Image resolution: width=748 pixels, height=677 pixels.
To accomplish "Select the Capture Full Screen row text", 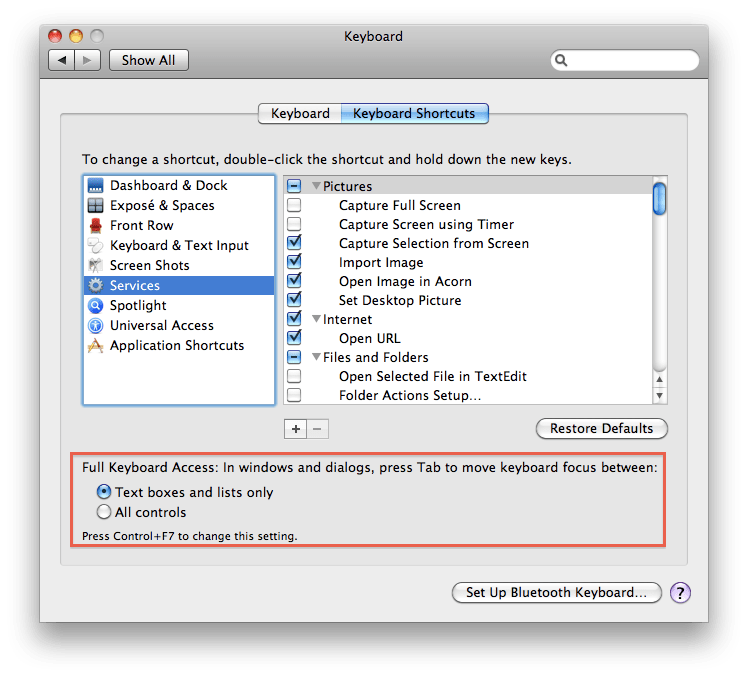I will click(x=400, y=206).
